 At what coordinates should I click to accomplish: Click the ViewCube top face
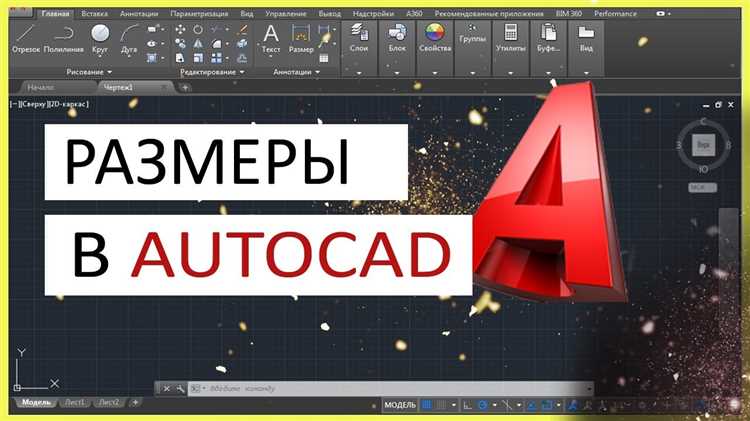click(703, 144)
